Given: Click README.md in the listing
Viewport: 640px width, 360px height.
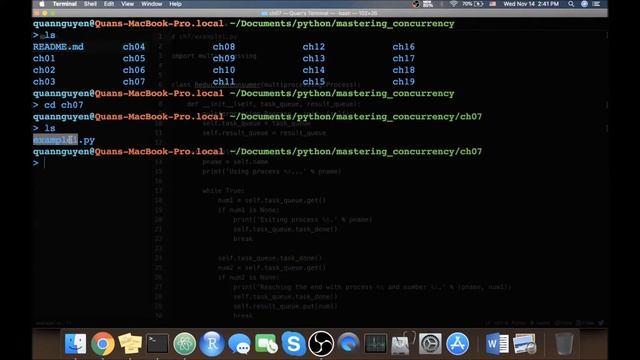Looking at the screenshot, I should point(58,47).
